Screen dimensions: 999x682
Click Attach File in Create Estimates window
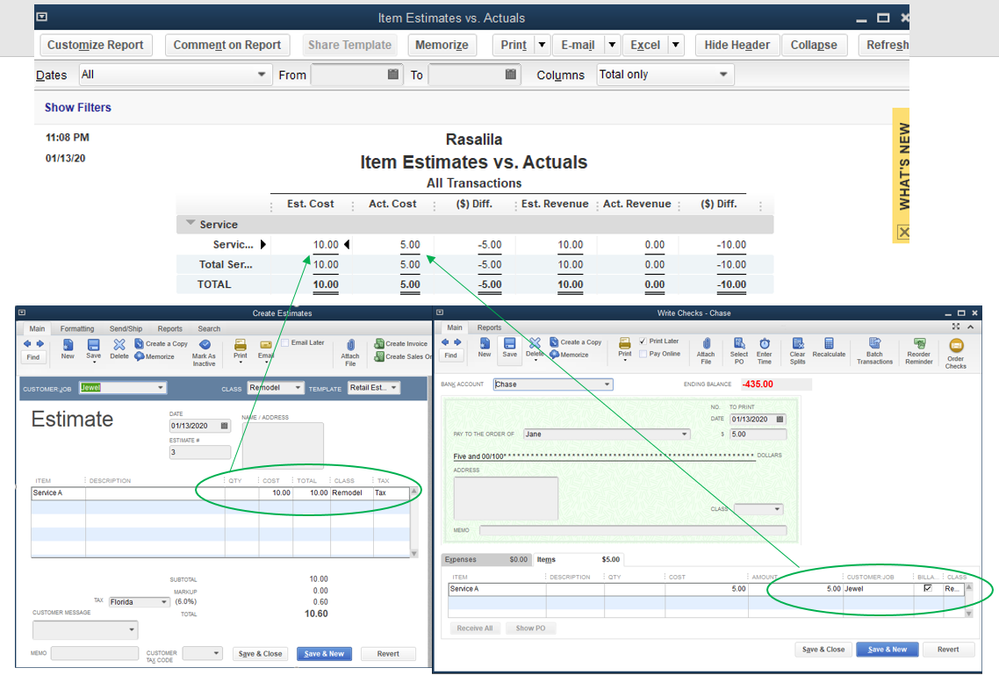click(350, 345)
